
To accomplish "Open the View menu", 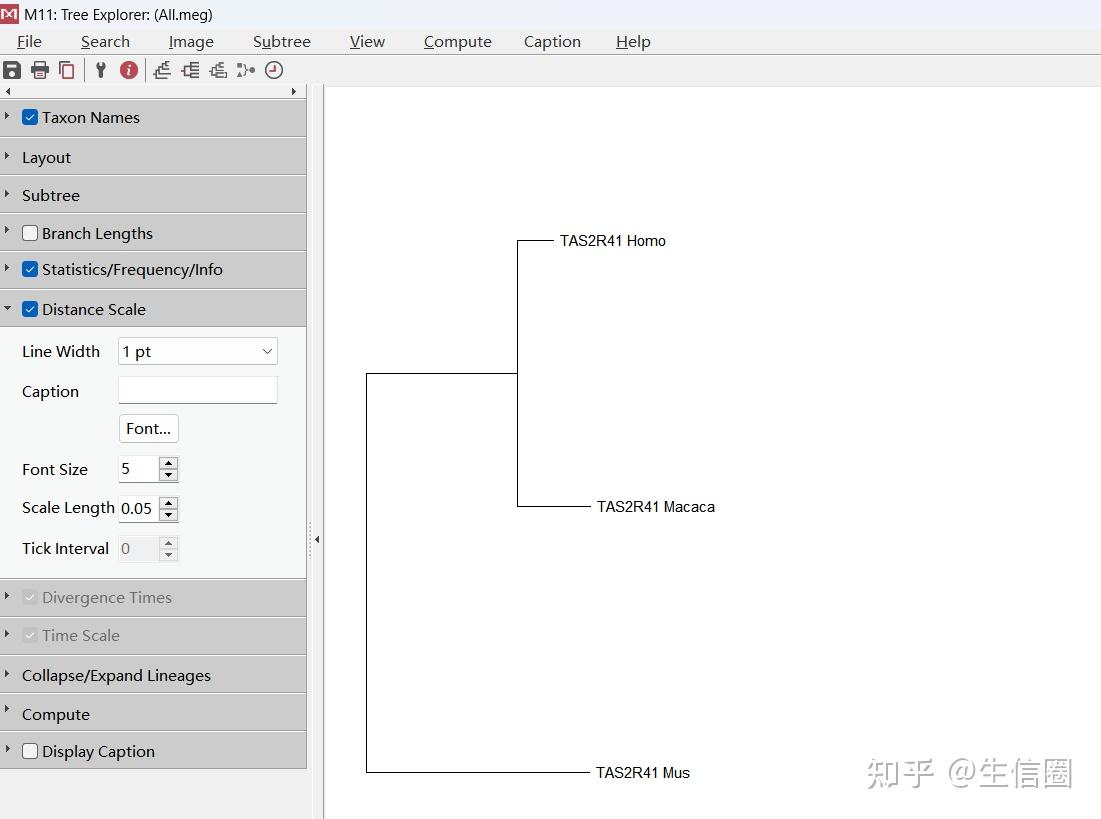I will click(x=367, y=41).
